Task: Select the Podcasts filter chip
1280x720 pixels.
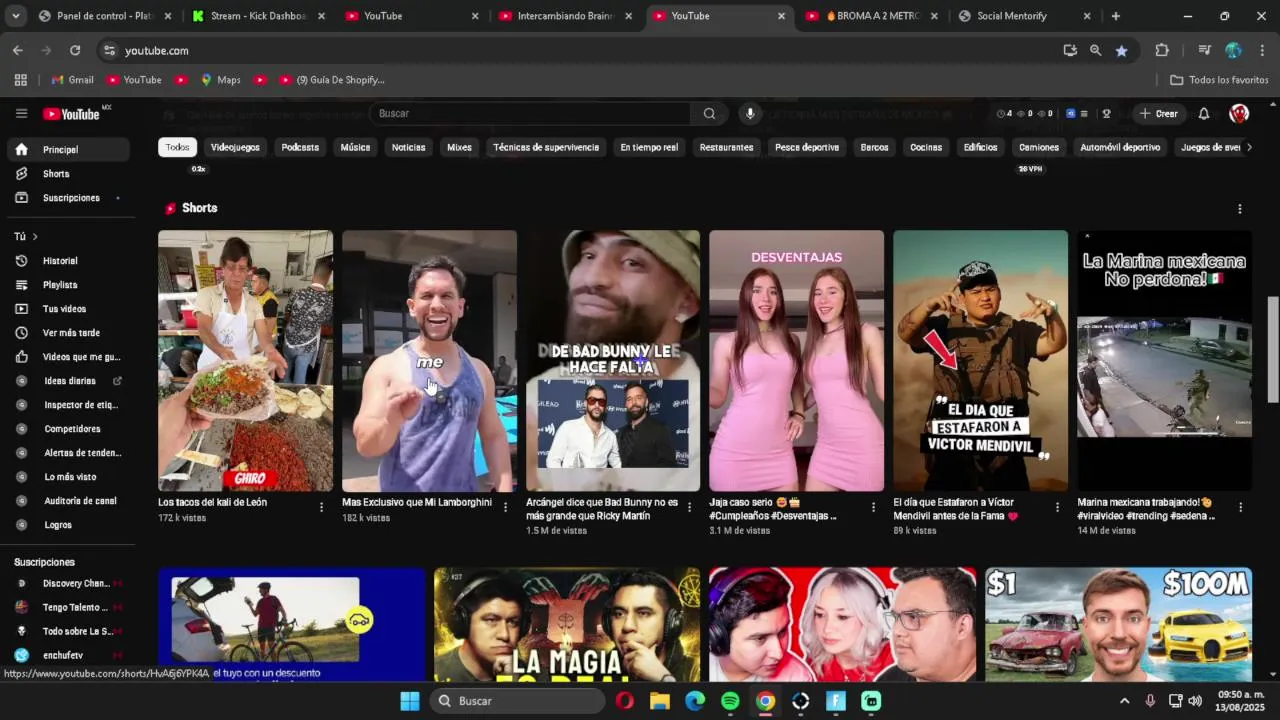Action: (x=300, y=147)
